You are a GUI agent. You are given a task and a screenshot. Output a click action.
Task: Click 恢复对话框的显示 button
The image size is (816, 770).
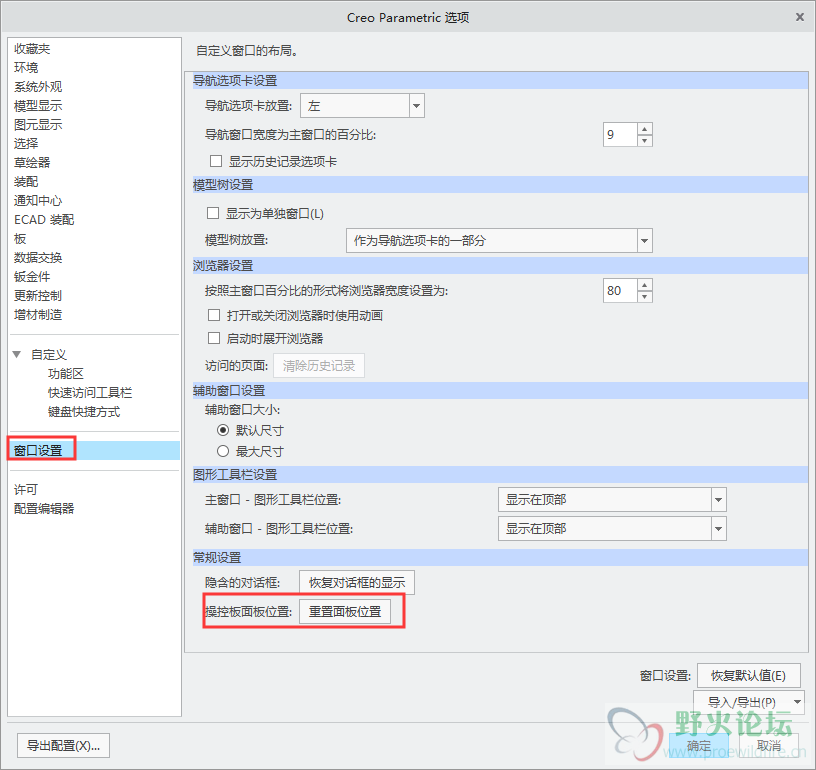coord(356,582)
